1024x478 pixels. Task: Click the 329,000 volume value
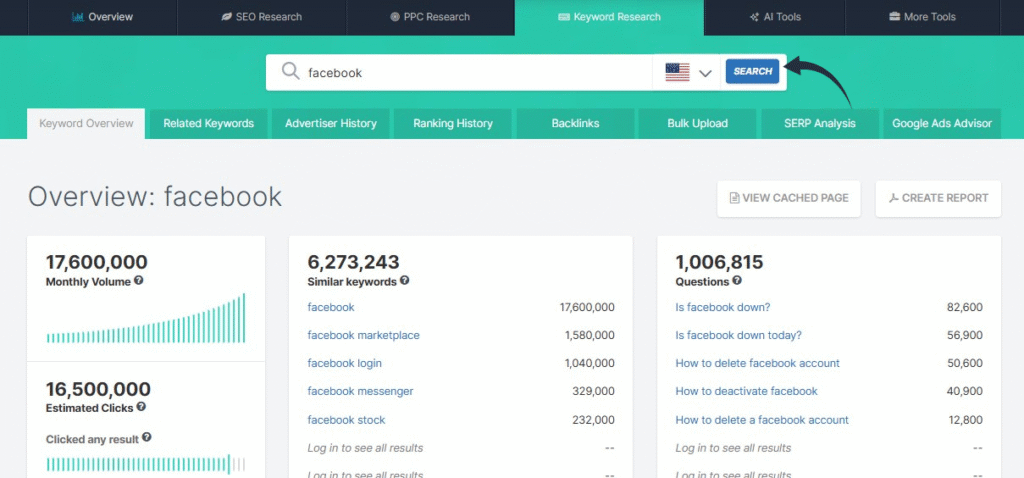click(x=594, y=391)
